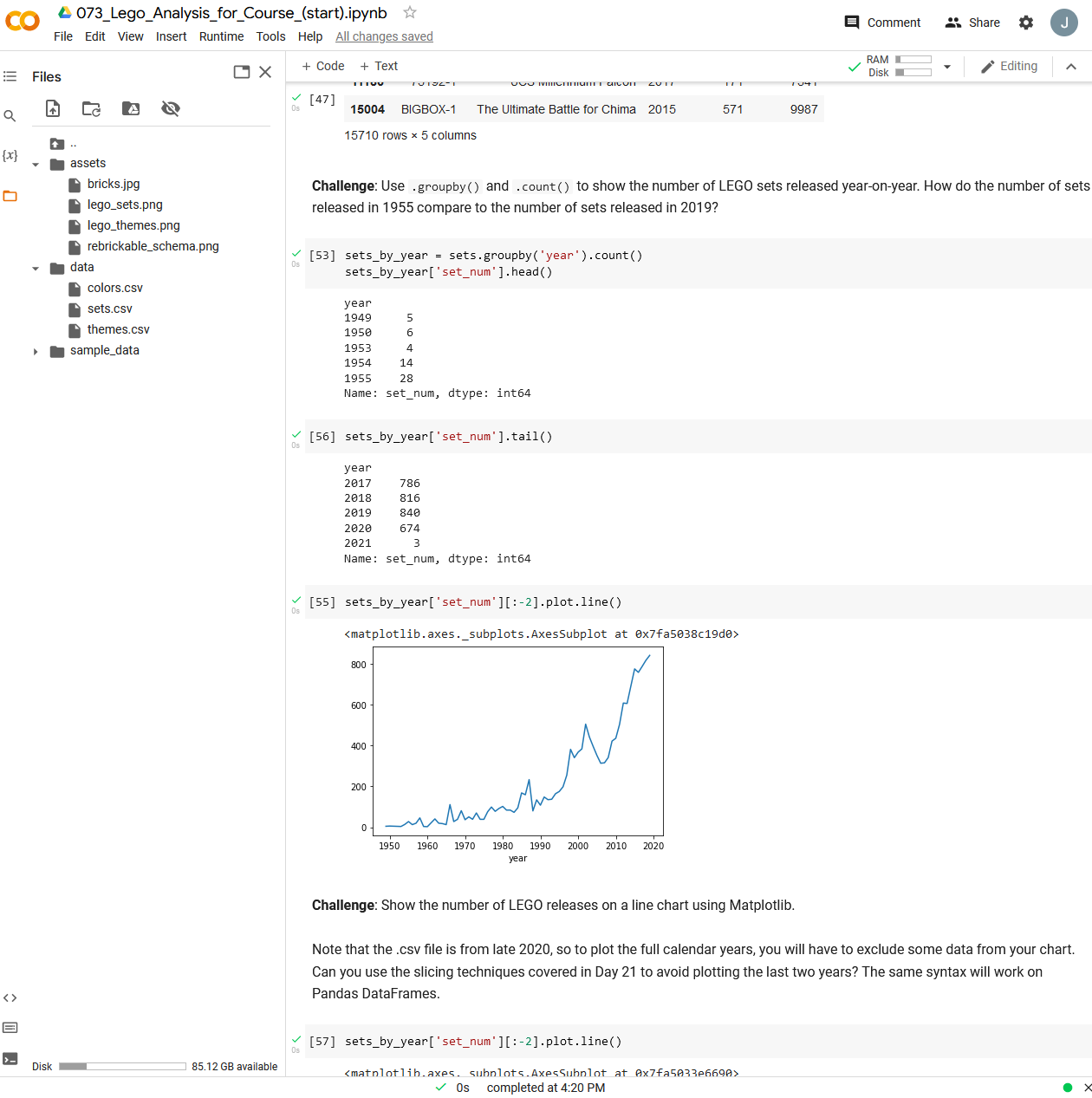Open the command palette icon
Screen dimensions: 1092x1098
(10, 1027)
